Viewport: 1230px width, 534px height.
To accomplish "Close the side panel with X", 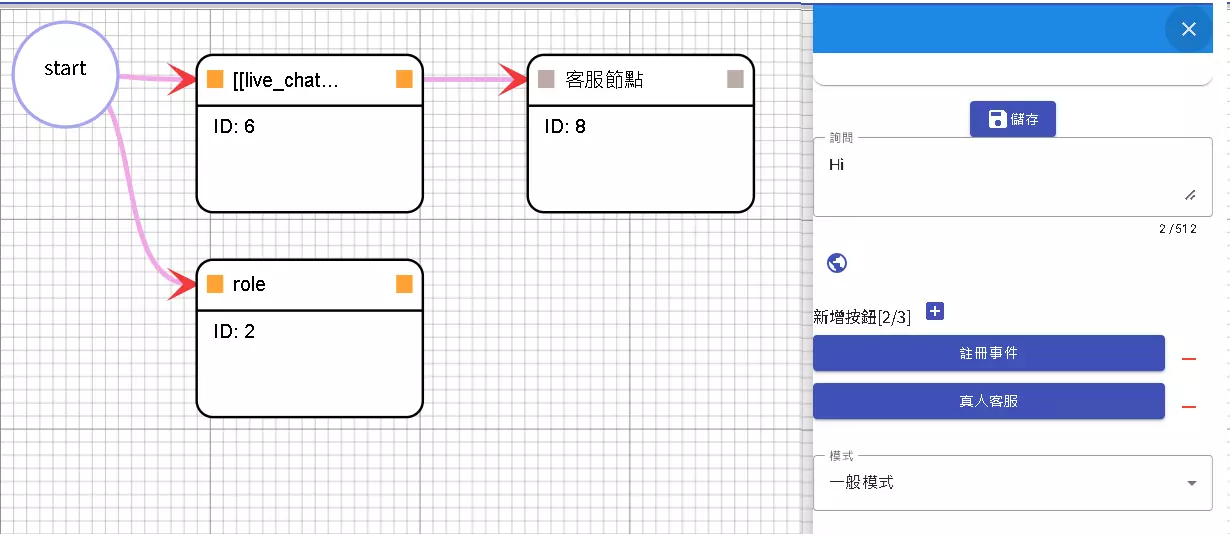I will click(1188, 29).
